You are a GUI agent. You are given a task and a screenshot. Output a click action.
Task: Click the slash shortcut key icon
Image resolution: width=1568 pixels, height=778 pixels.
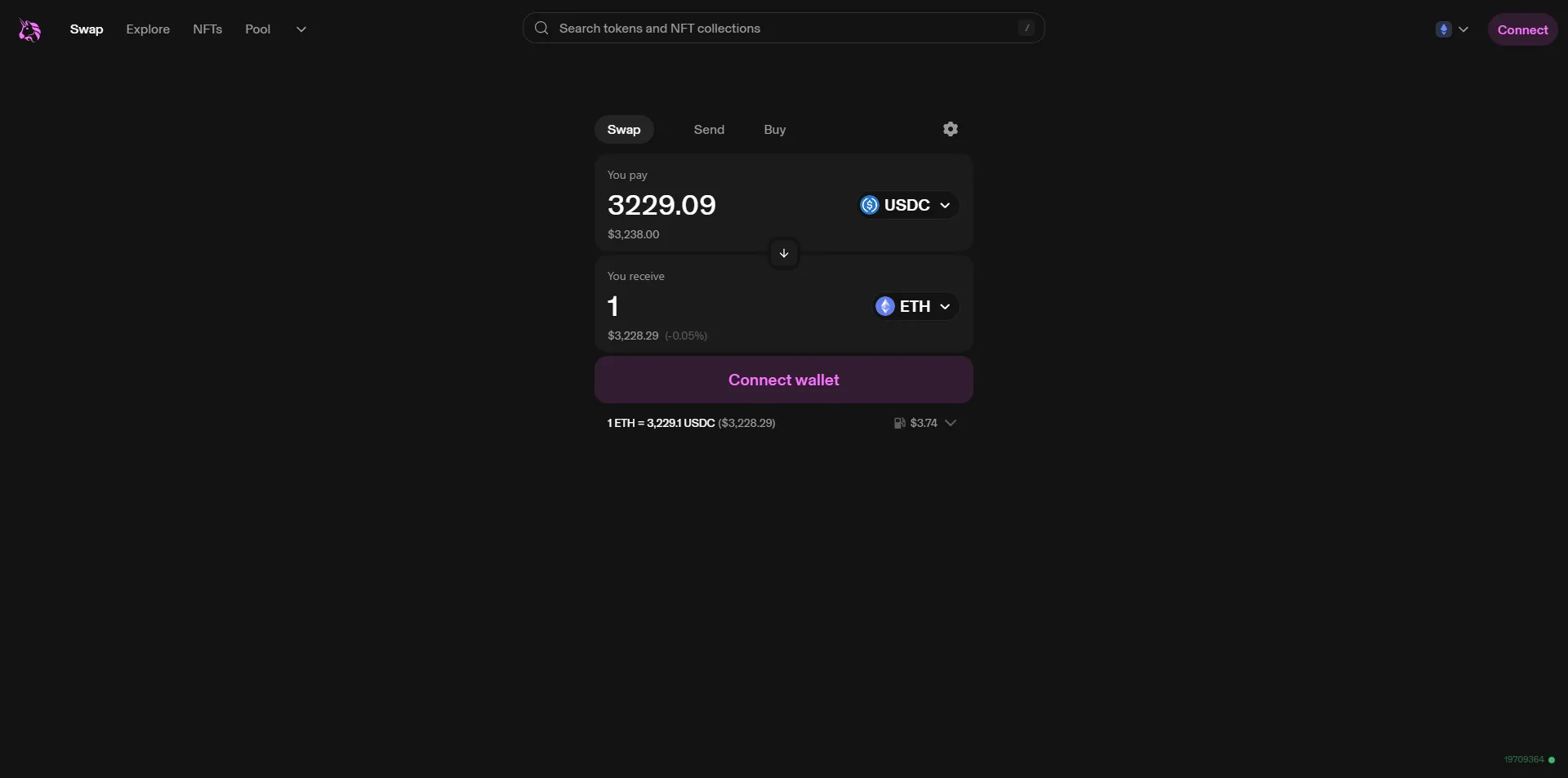point(1027,29)
